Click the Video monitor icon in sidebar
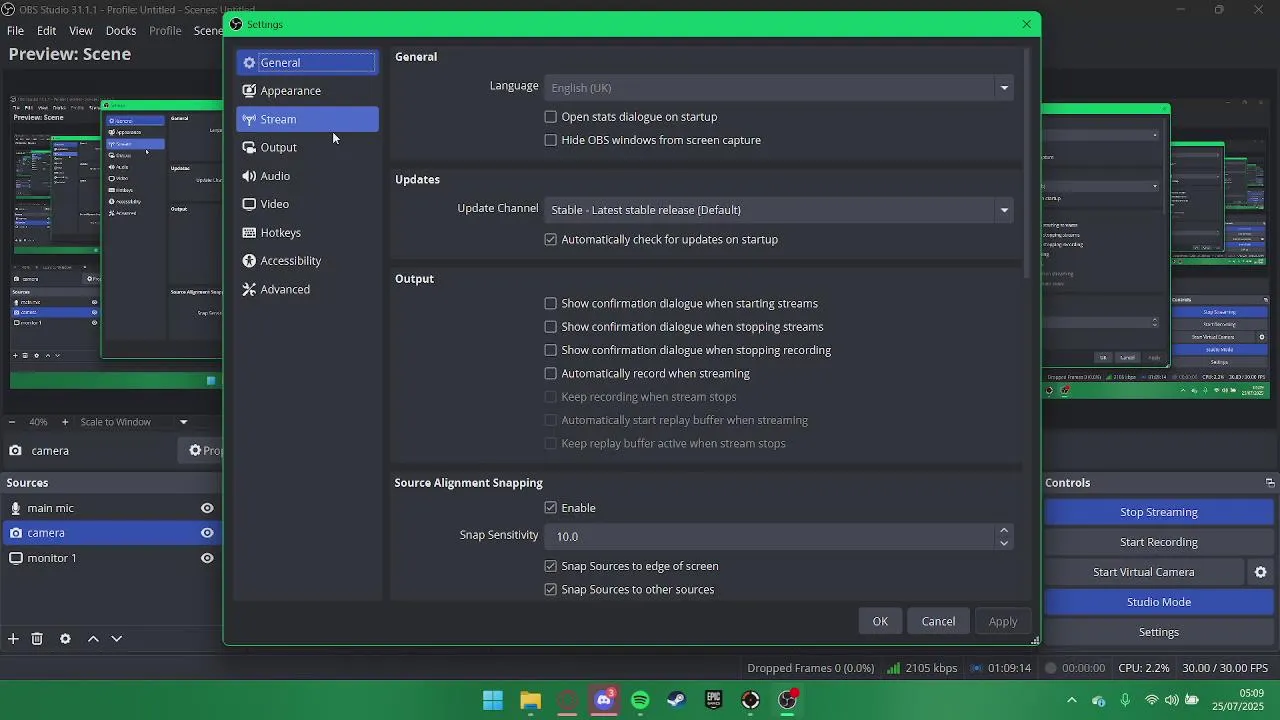The image size is (1280, 720). tap(249, 204)
